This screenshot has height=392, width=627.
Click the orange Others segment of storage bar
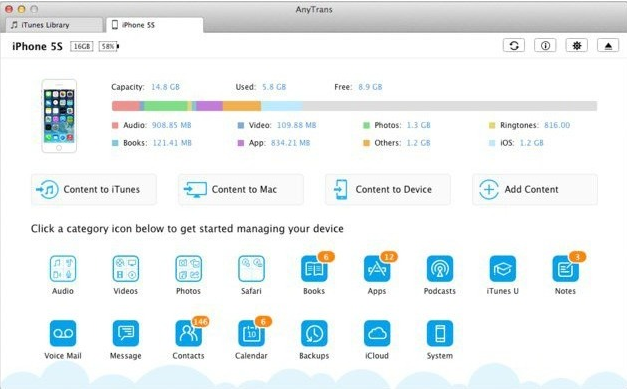[242, 106]
